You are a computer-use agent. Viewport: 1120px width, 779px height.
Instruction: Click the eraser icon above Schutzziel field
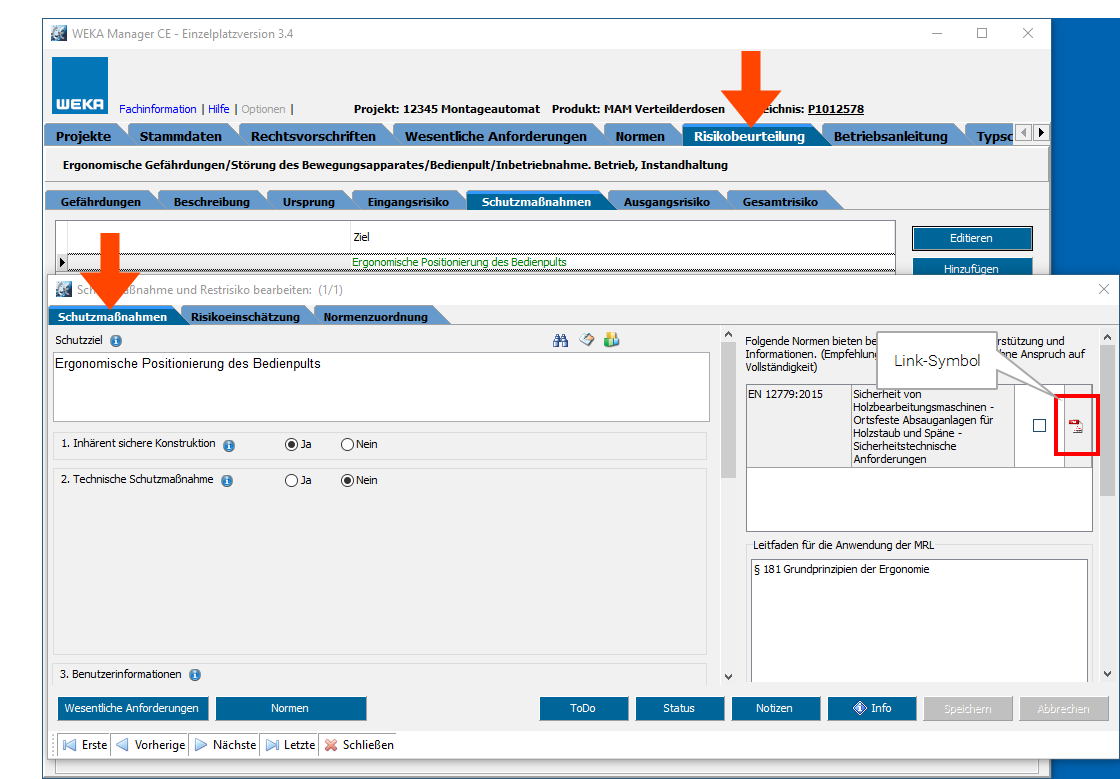pyautogui.click(x=586, y=340)
